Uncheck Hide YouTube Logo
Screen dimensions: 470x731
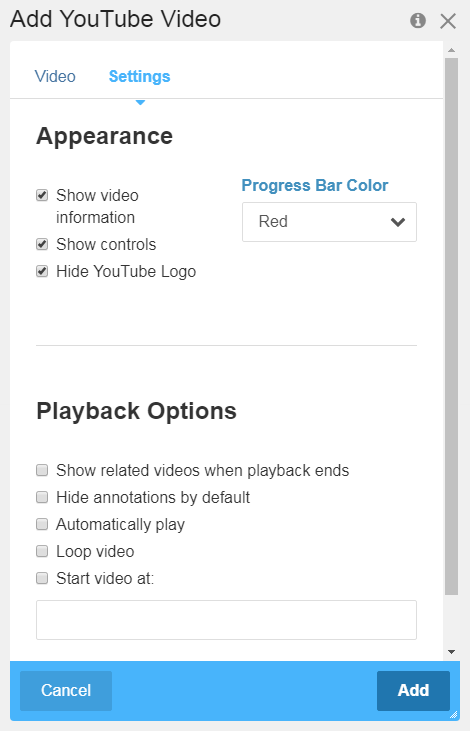[x=42, y=271]
